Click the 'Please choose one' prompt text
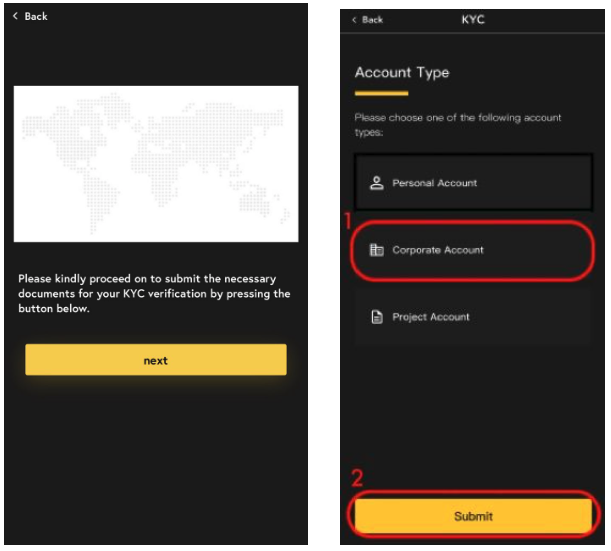The height and width of the screenshot is (551, 611). point(458,125)
